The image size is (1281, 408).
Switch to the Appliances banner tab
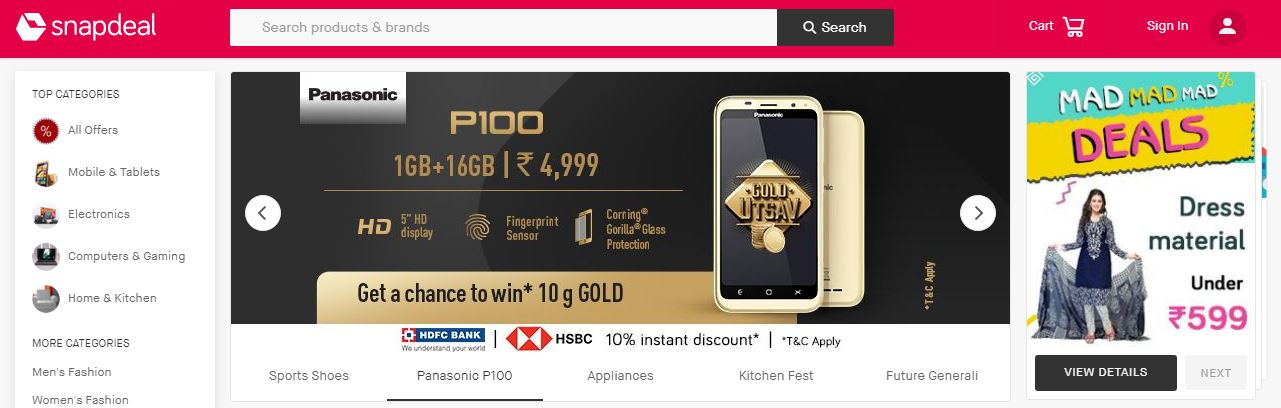tap(621, 376)
